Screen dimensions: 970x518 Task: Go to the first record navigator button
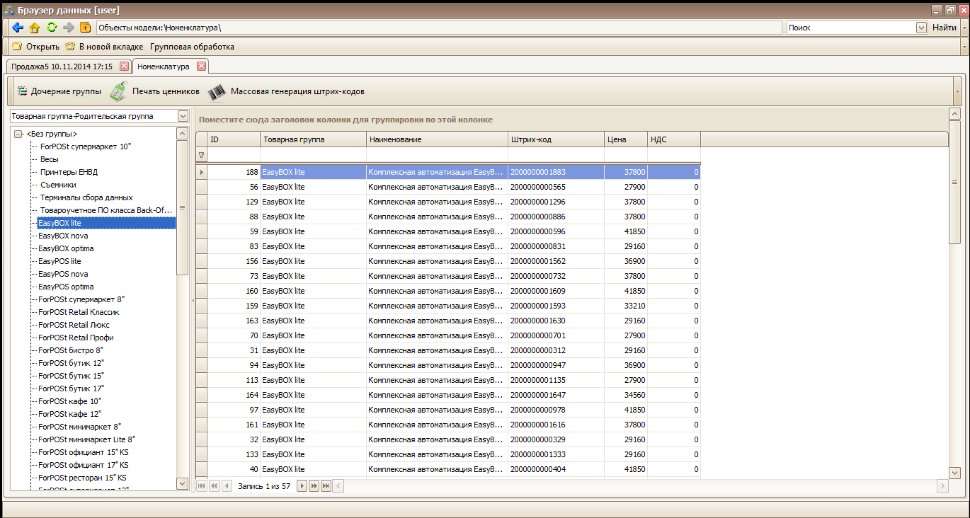coord(202,486)
